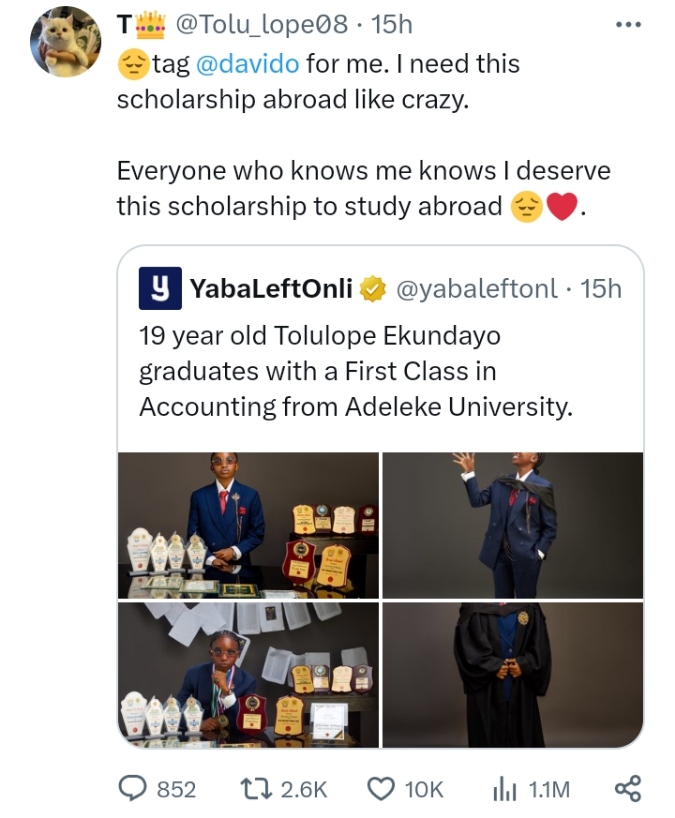Open top-left photo with award plaques

(248, 525)
